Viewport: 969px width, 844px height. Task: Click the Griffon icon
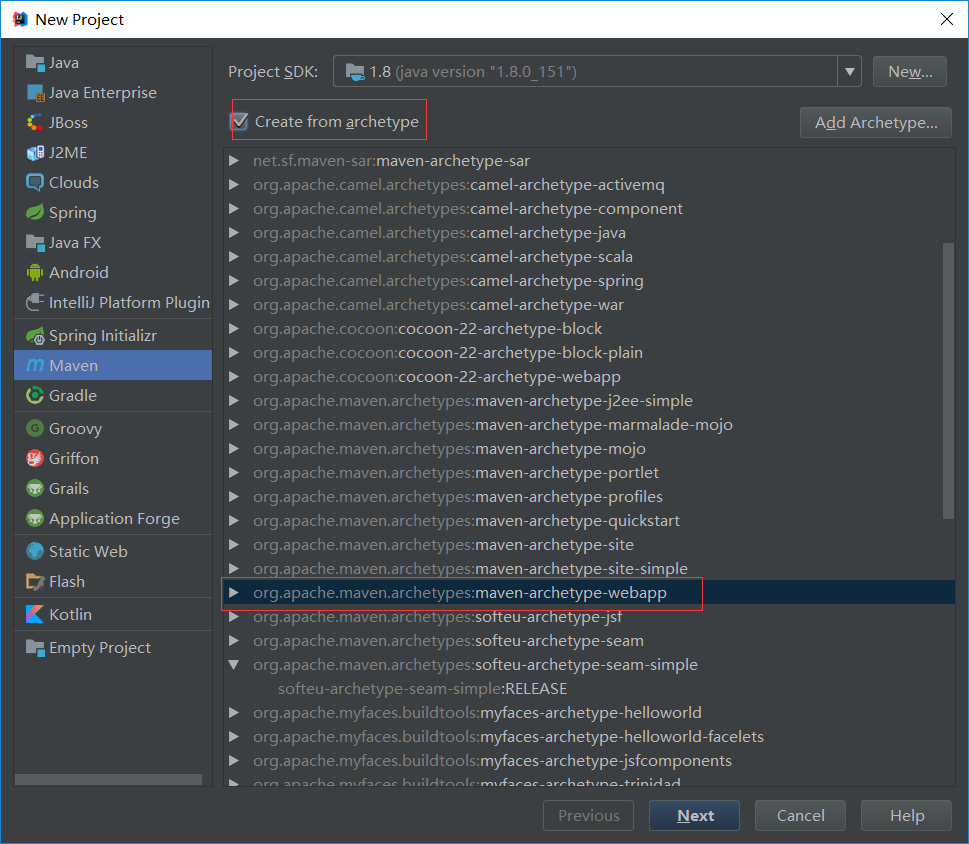[35, 458]
